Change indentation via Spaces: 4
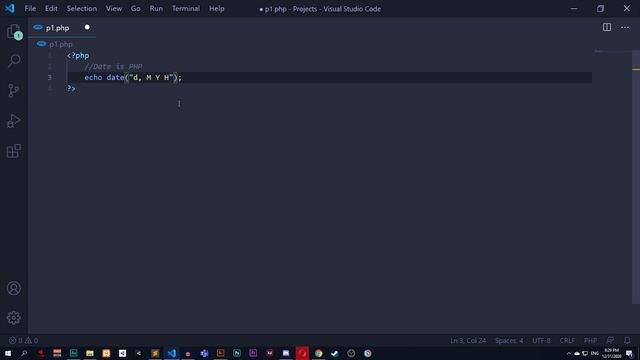Screen dimensions: 640x360 (x=509, y=340)
